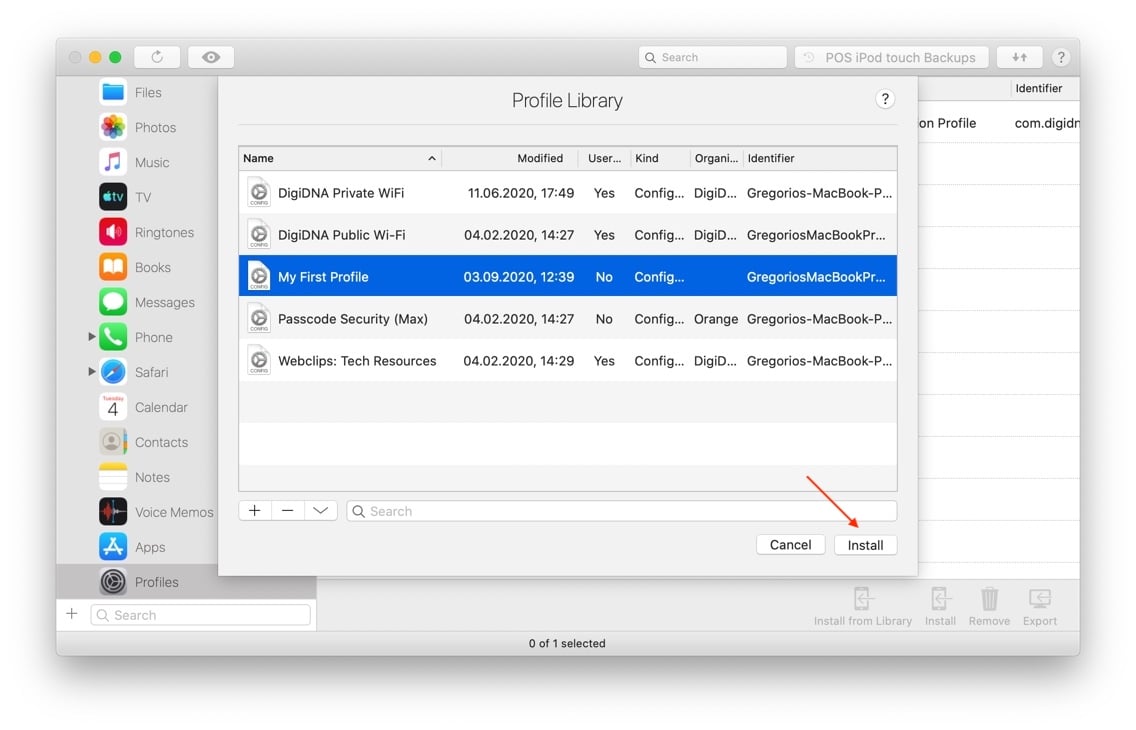Expand the Safari sidebar item
This screenshot has width=1136, height=730.
pos(91,372)
